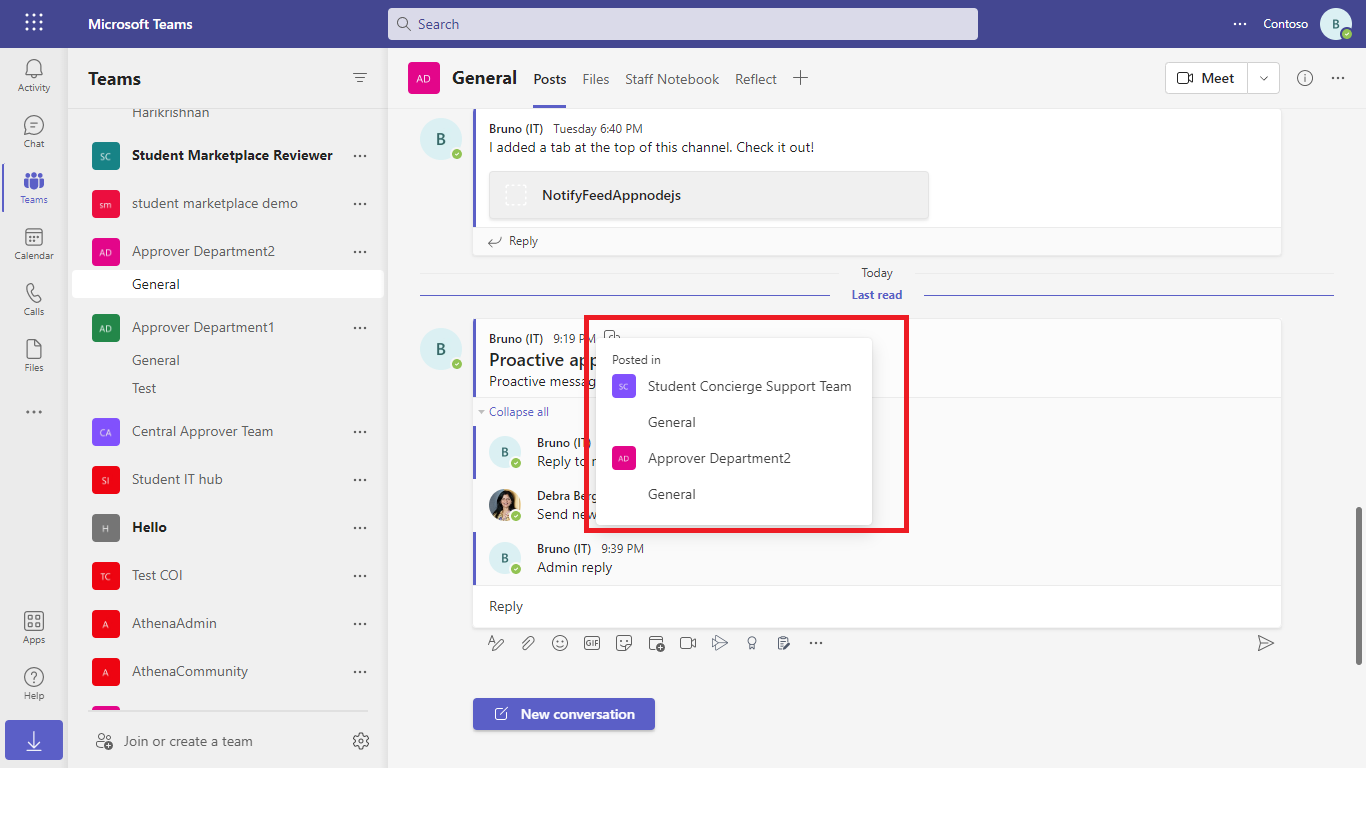
Task: Open Help in left rail
Action: pyautogui.click(x=34, y=684)
